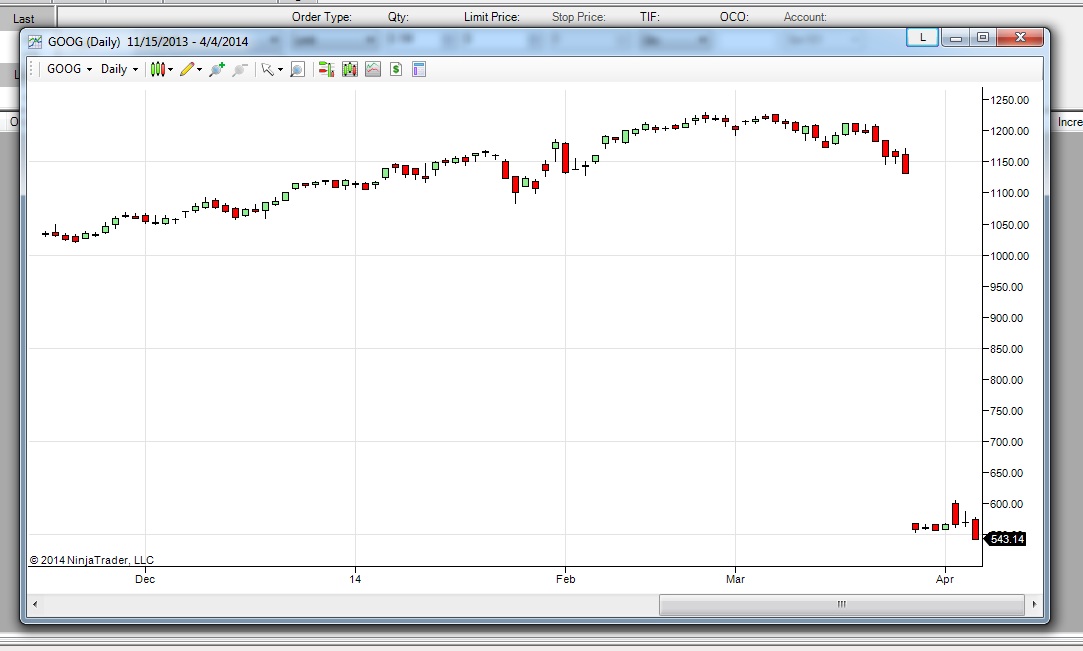
Task: Expand the cursor type dropdown arrow
Action: coord(280,69)
